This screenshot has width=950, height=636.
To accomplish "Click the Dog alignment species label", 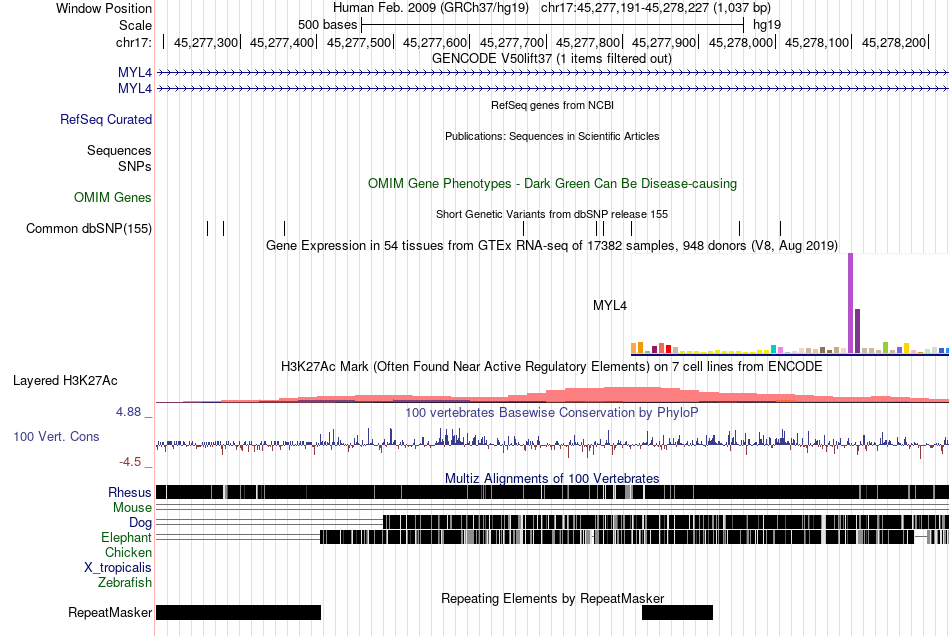I will 141,522.
